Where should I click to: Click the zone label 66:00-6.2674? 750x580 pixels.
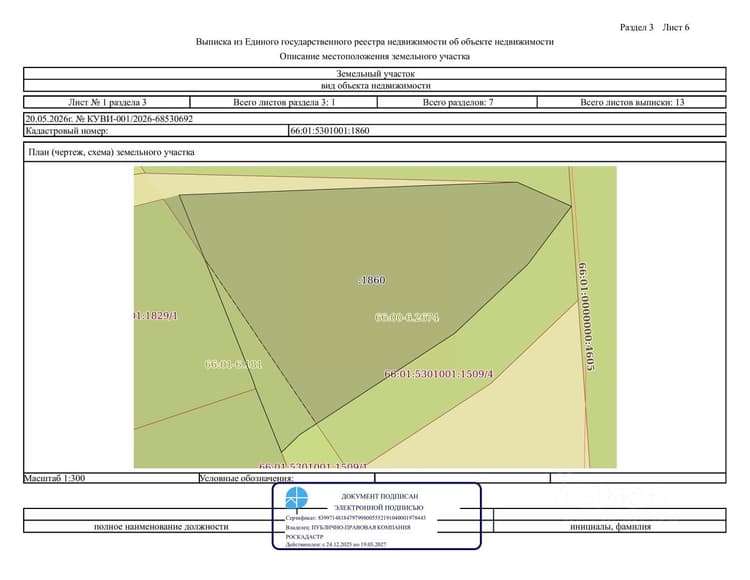407,317
